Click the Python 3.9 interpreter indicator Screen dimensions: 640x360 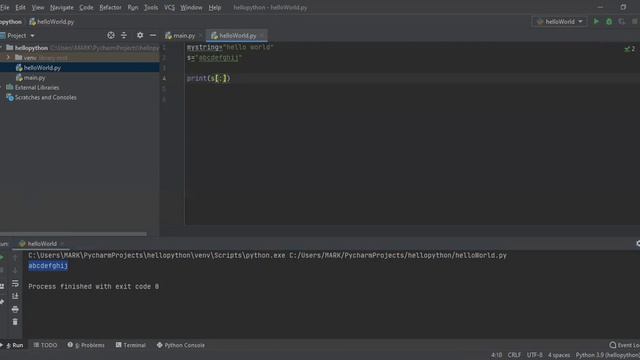pyautogui.click(x=608, y=355)
